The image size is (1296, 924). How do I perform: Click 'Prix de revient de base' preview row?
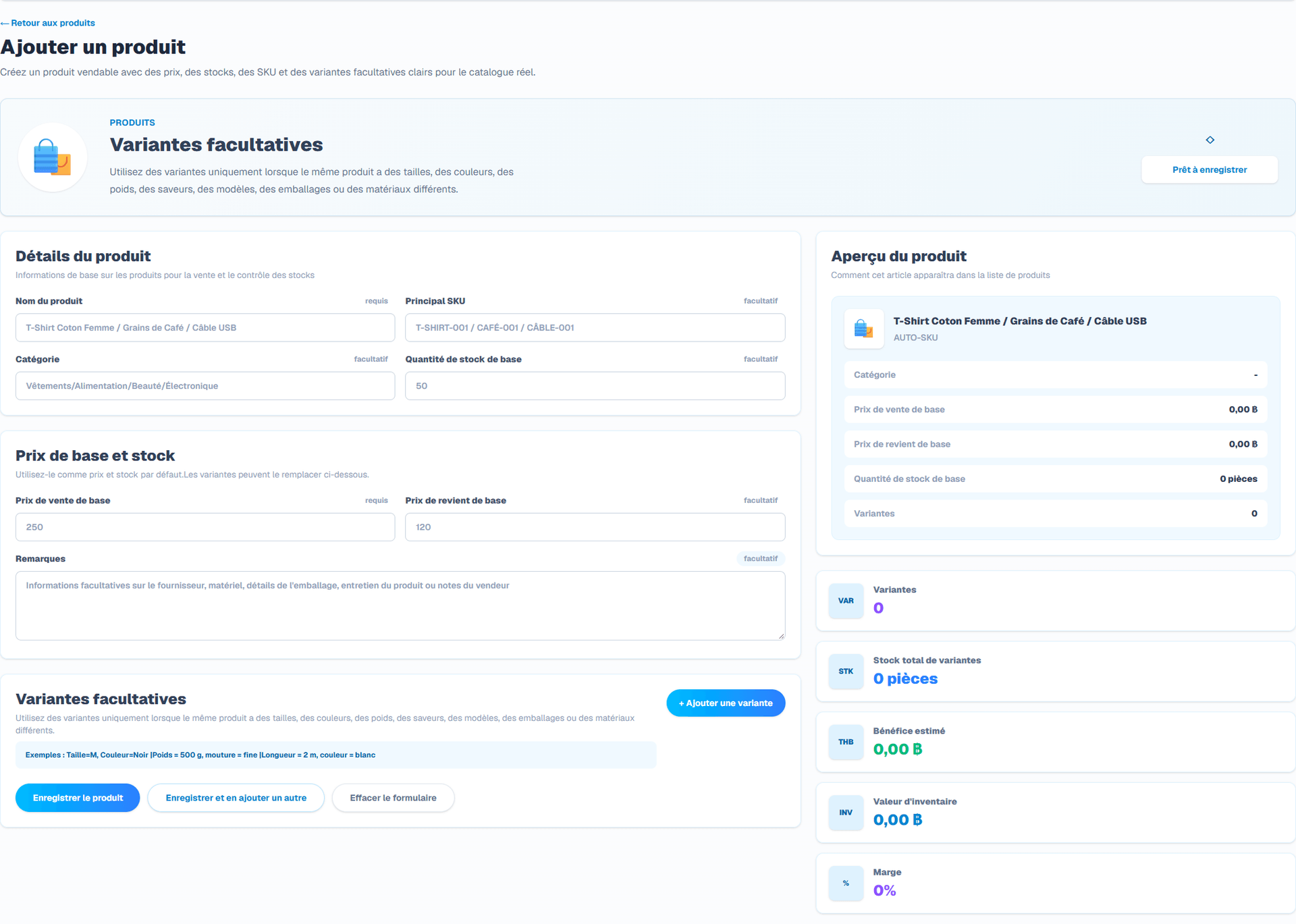pos(1056,444)
